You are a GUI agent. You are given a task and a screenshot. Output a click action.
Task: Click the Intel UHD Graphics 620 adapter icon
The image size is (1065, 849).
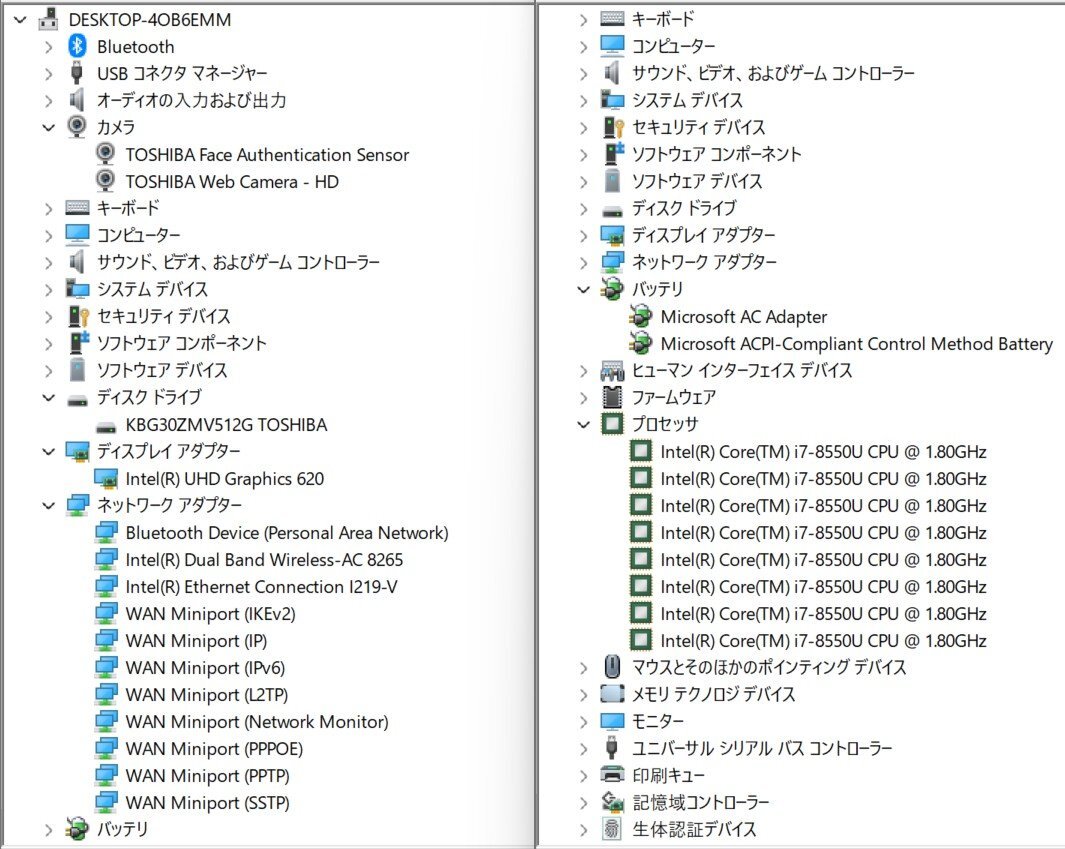coord(105,479)
